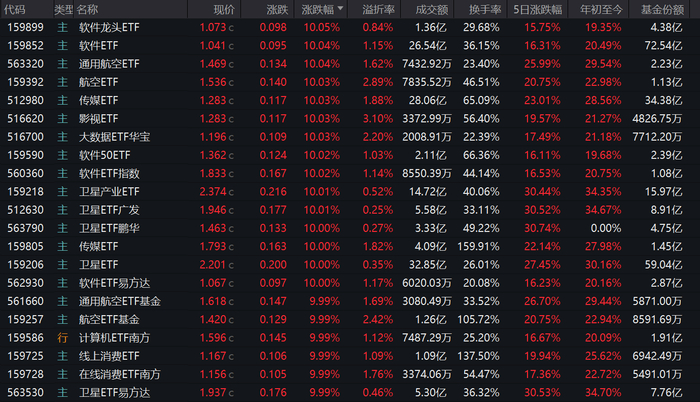This screenshot has width=700, height=402.
Task: Click price 2.374 of 卫星产业ETF
Action: (x=213, y=192)
